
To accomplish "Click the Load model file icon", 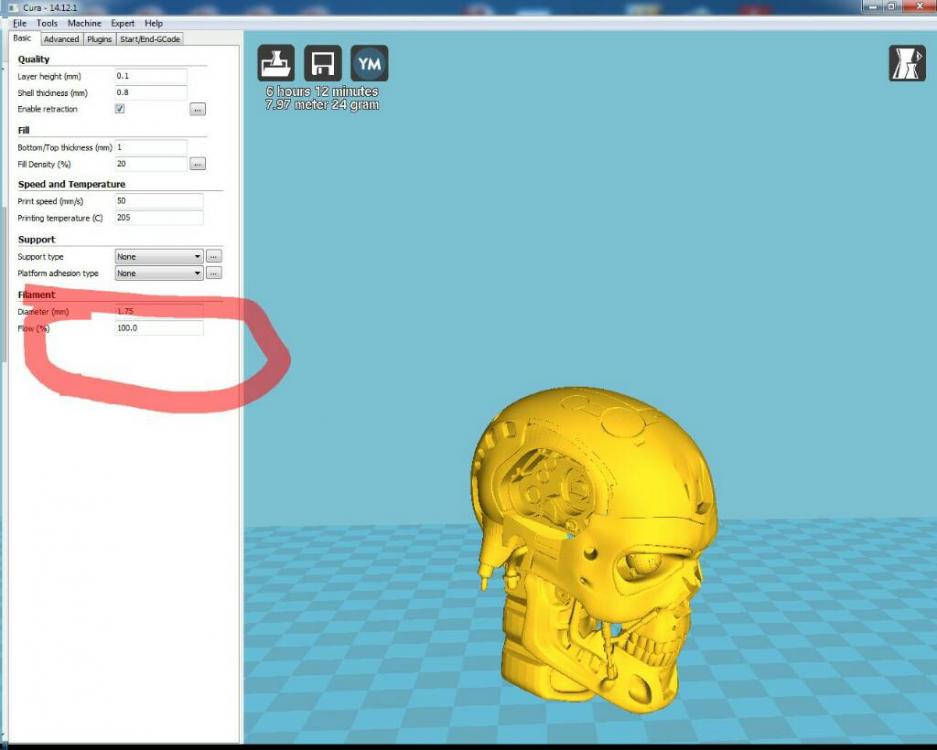I will point(275,63).
